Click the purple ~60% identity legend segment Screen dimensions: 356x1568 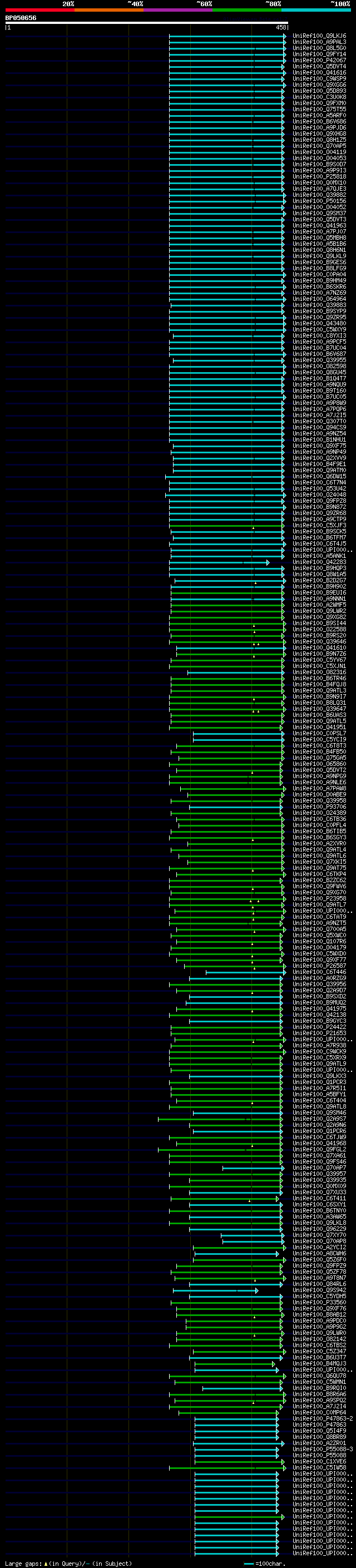click(179, 11)
